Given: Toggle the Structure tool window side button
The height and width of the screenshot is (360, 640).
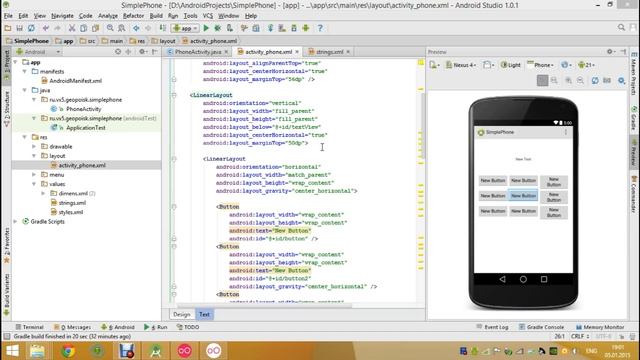Looking at the screenshot, I should point(7,108).
